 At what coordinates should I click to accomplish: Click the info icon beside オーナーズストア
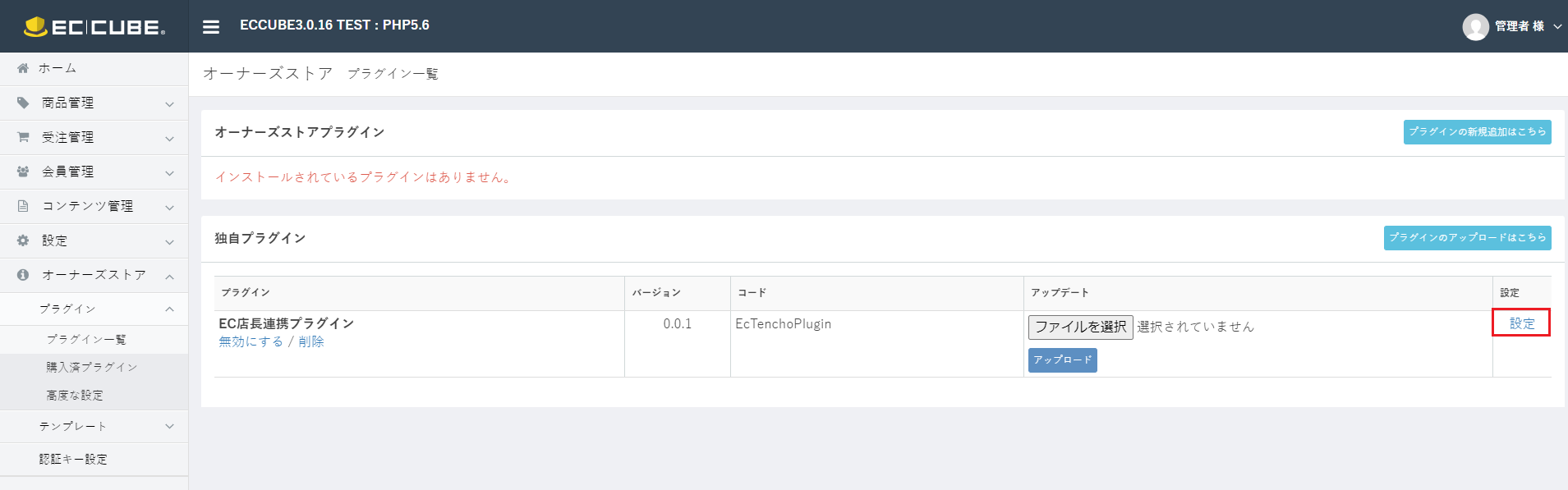(x=23, y=275)
